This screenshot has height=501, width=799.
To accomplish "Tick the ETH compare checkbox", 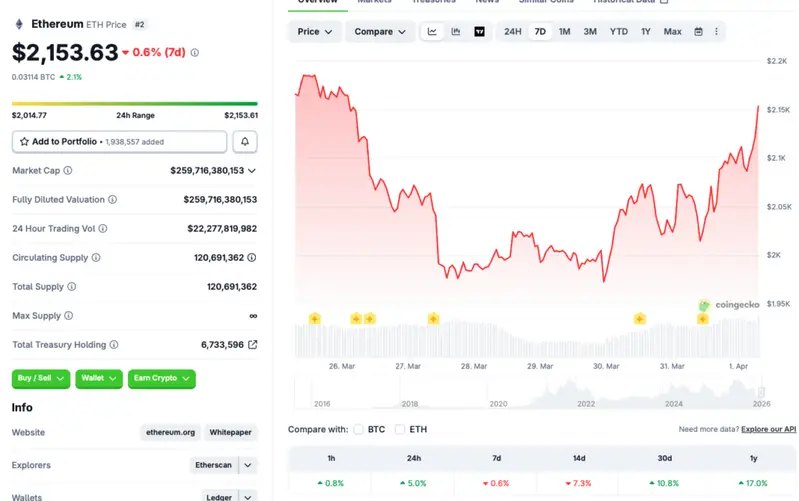I will tap(400, 429).
